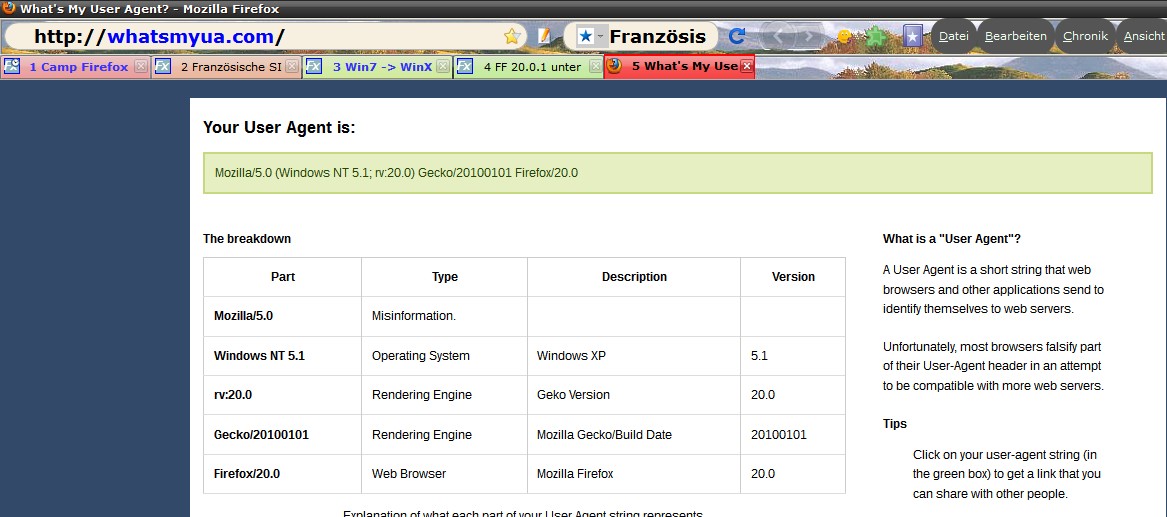This screenshot has width=1167, height=517.
Task: Close the '5 What's My Use' tab
Action: pos(746,67)
